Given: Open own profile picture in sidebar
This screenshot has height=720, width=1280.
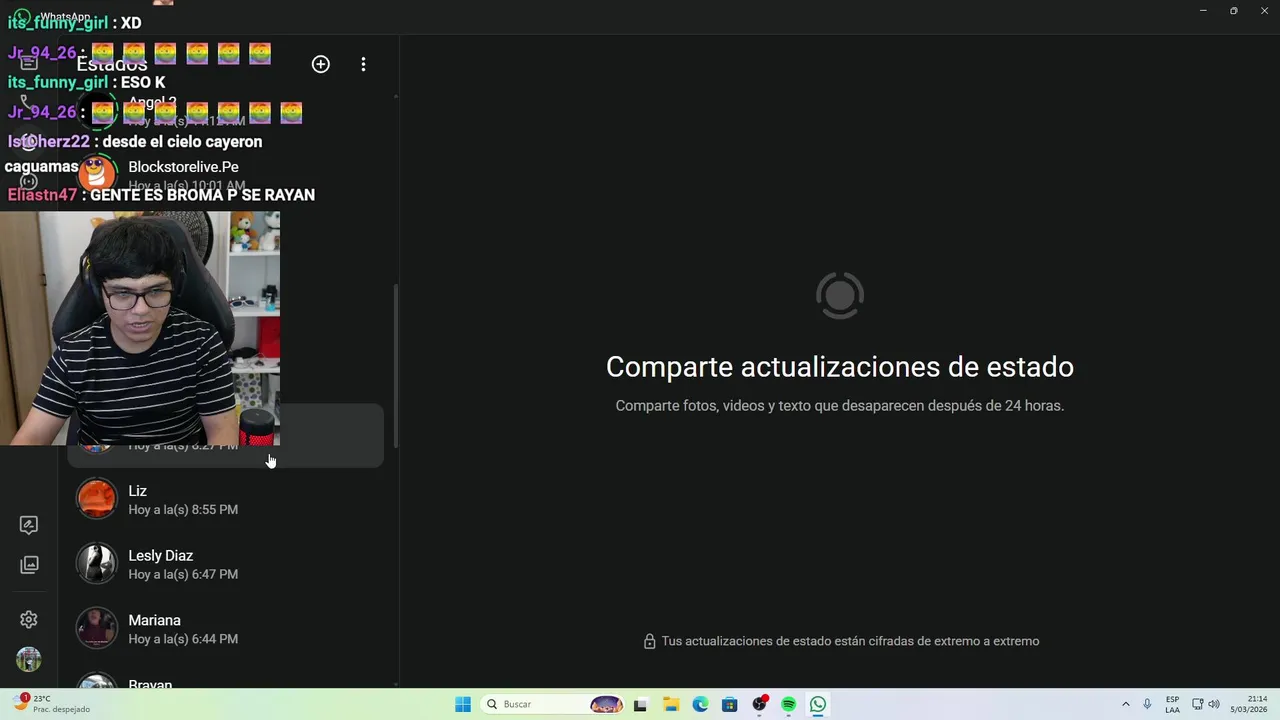Looking at the screenshot, I should 29,659.
